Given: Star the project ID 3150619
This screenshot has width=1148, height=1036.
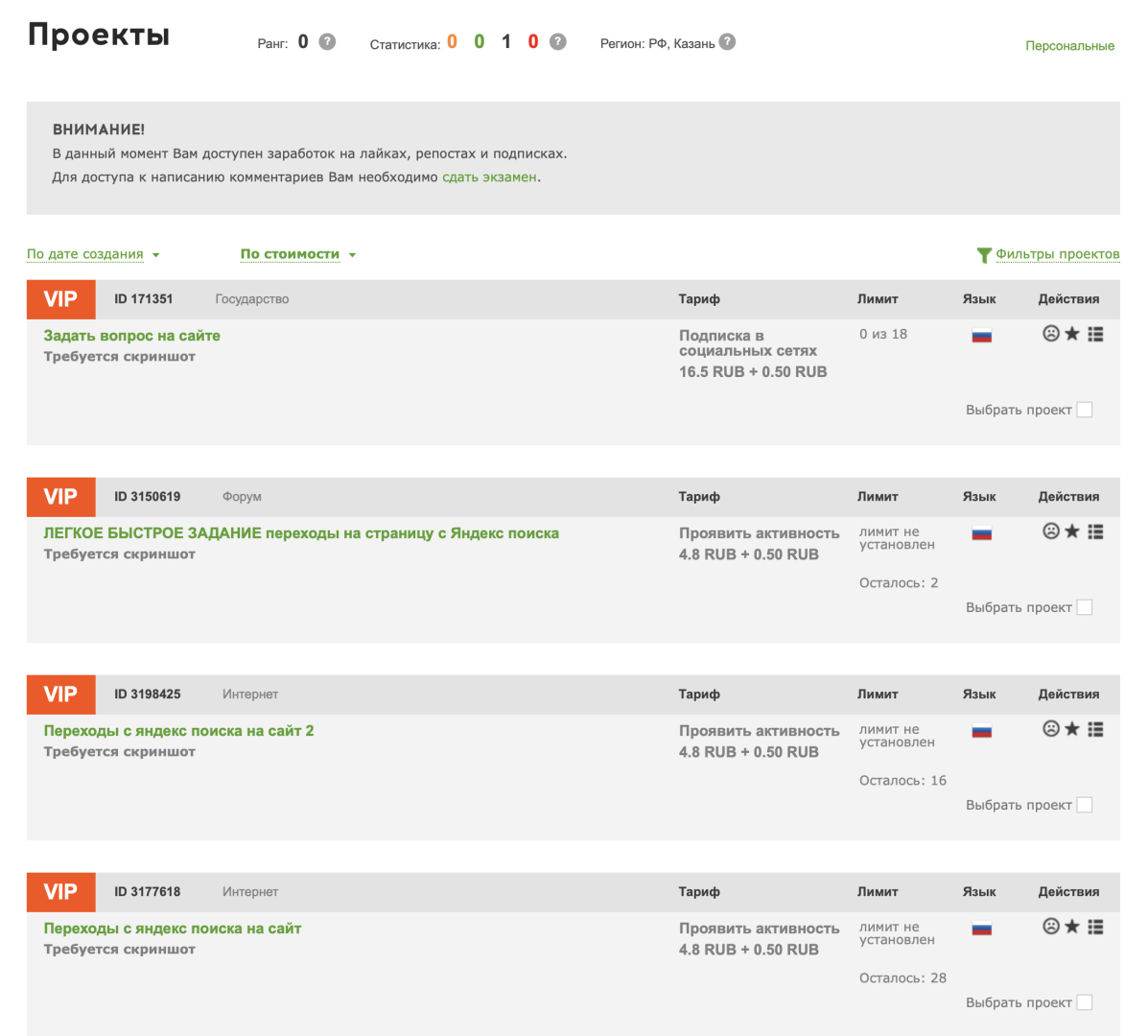Looking at the screenshot, I should [x=1072, y=531].
